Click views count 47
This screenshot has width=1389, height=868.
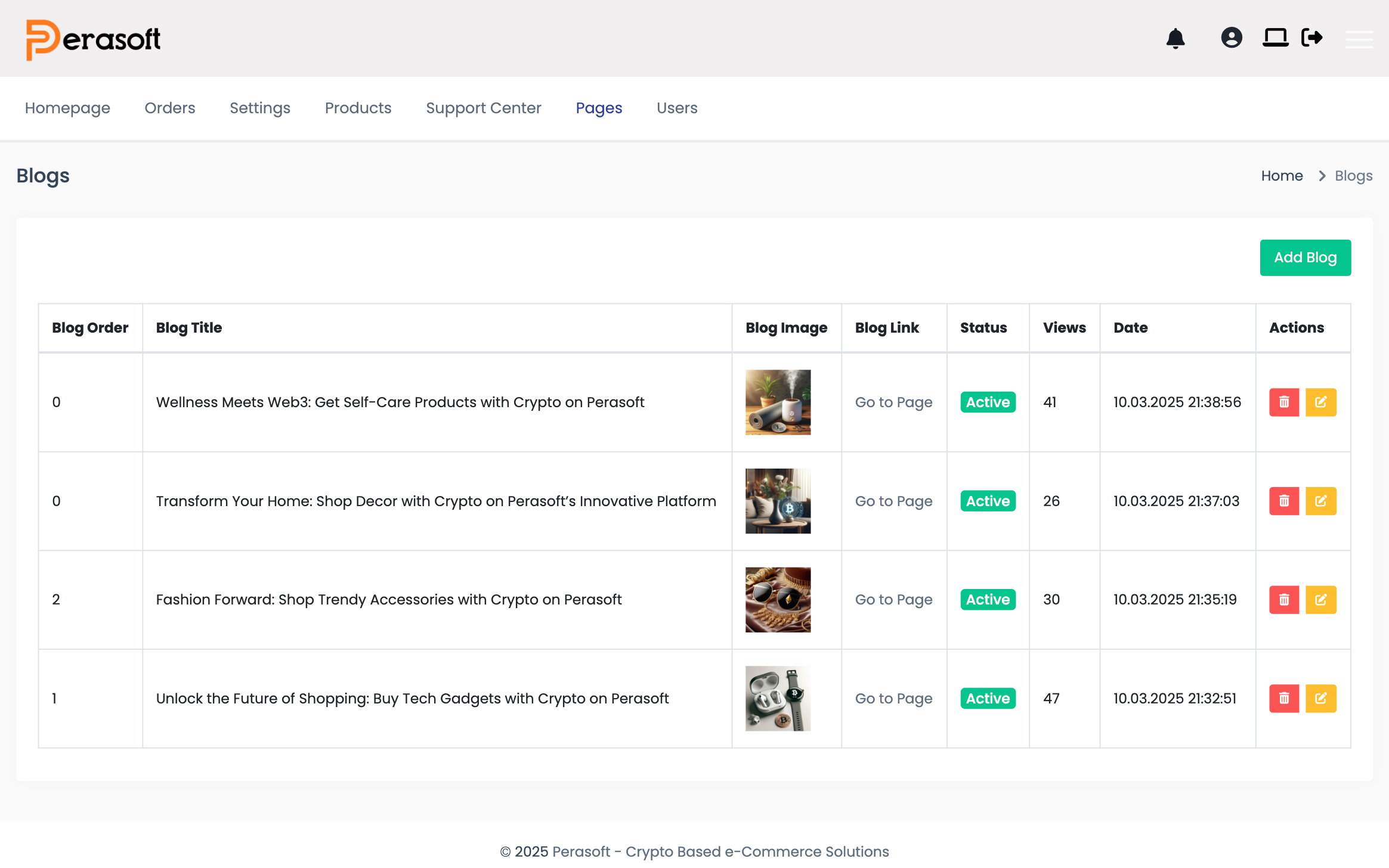(x=1051, y=699)
